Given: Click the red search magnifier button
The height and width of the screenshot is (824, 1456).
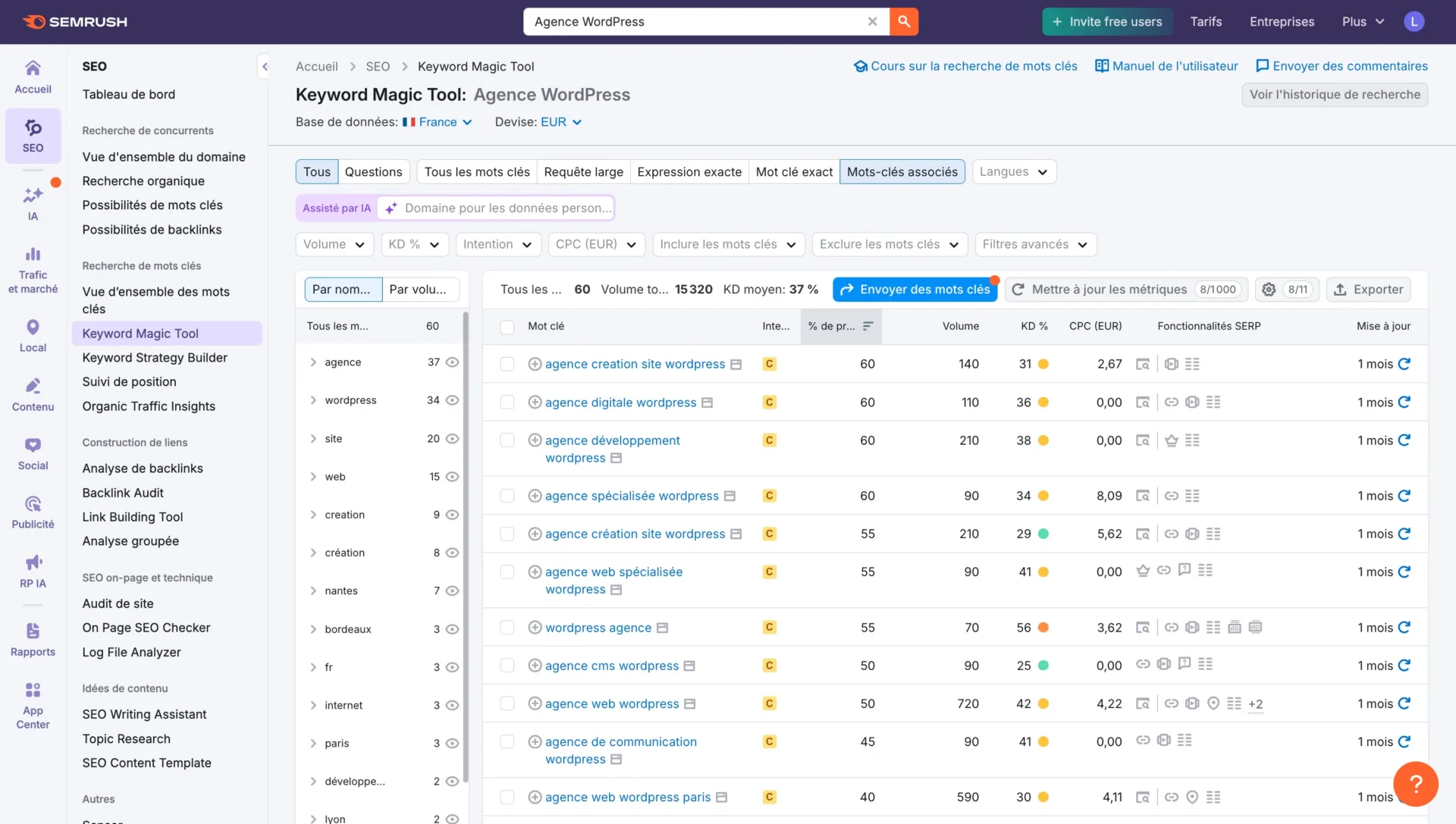Looking at the screenshot, I should click(x=903, y=21).
